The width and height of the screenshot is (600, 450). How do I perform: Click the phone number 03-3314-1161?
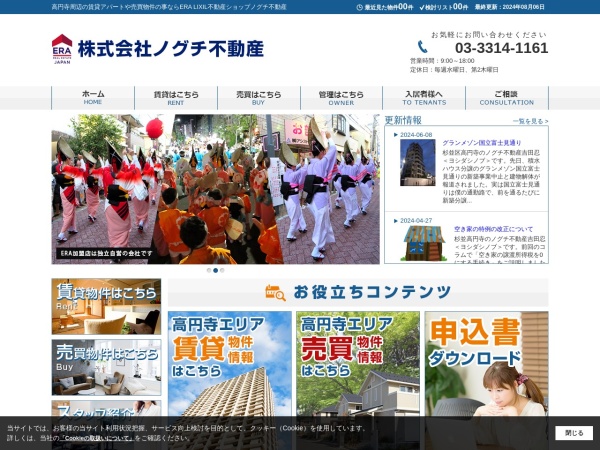[x=501, y=48]
